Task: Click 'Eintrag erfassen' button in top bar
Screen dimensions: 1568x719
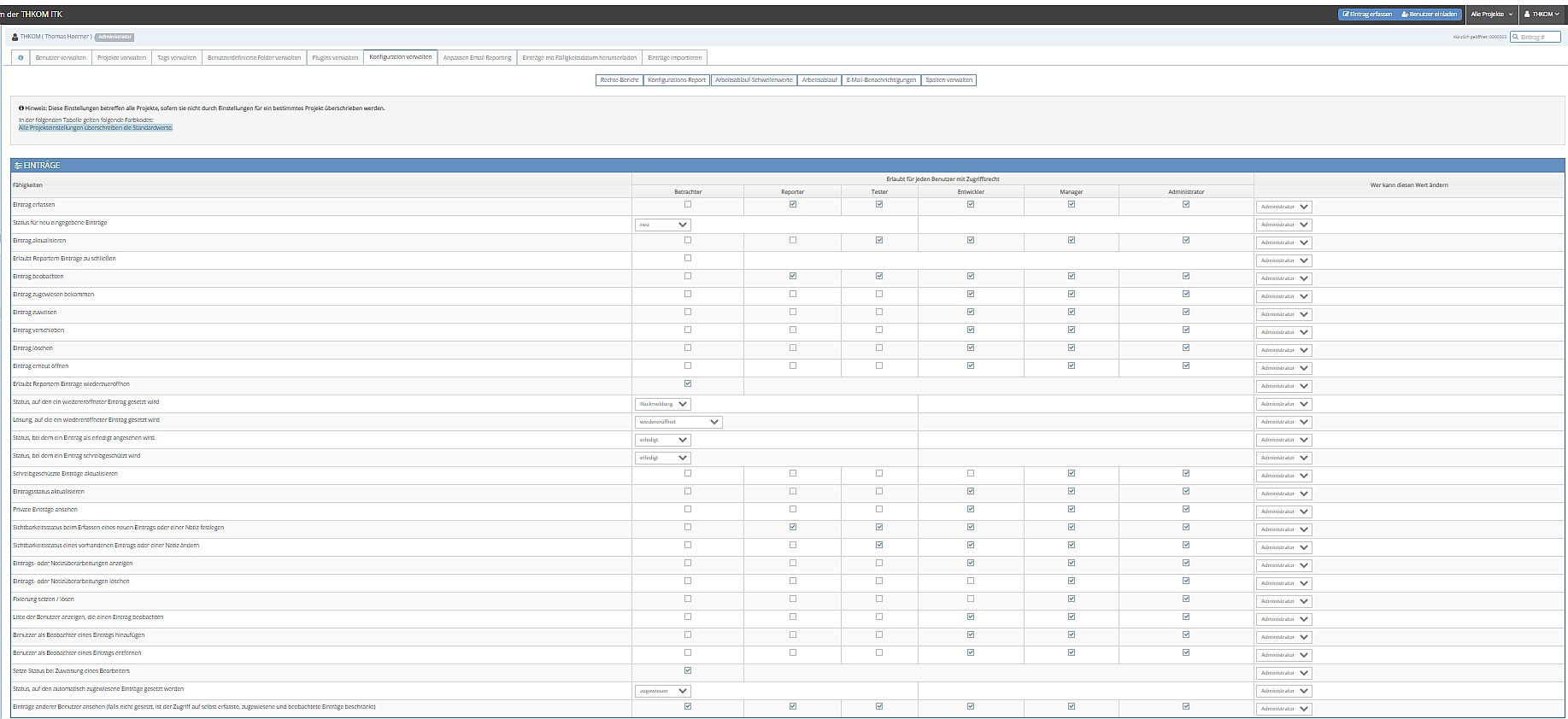Action: (1367, 15)
